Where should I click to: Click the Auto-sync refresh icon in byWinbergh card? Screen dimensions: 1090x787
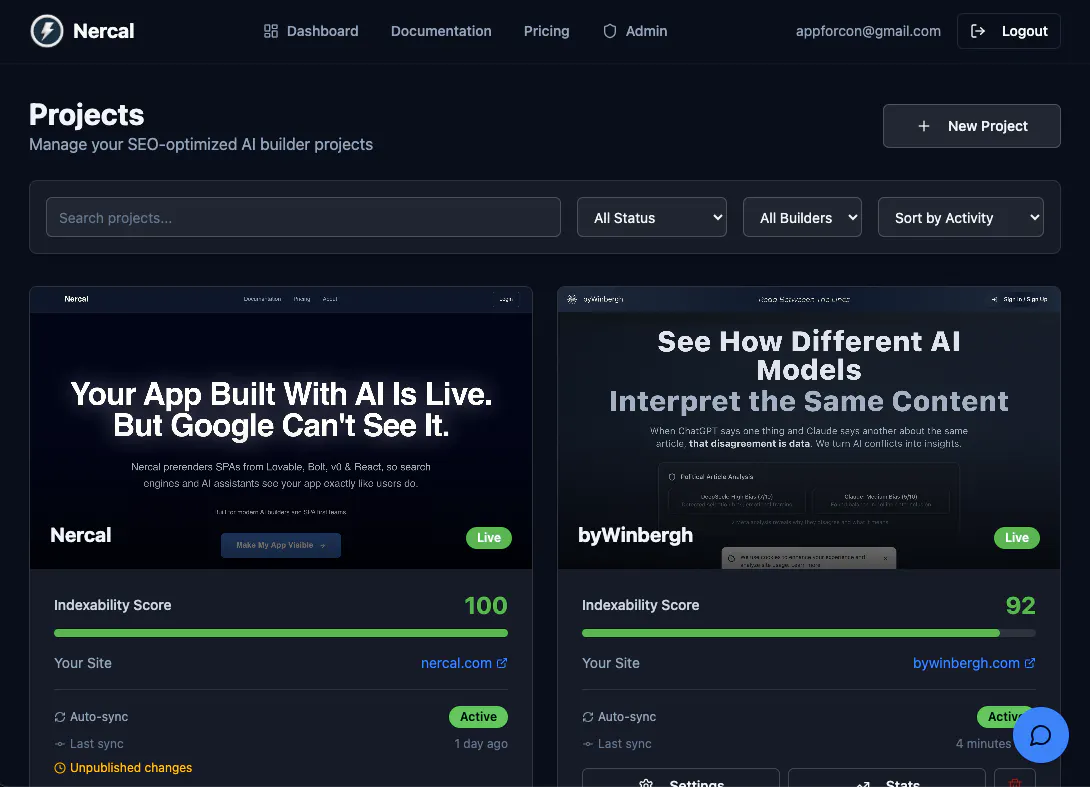(x=588, y=717)
